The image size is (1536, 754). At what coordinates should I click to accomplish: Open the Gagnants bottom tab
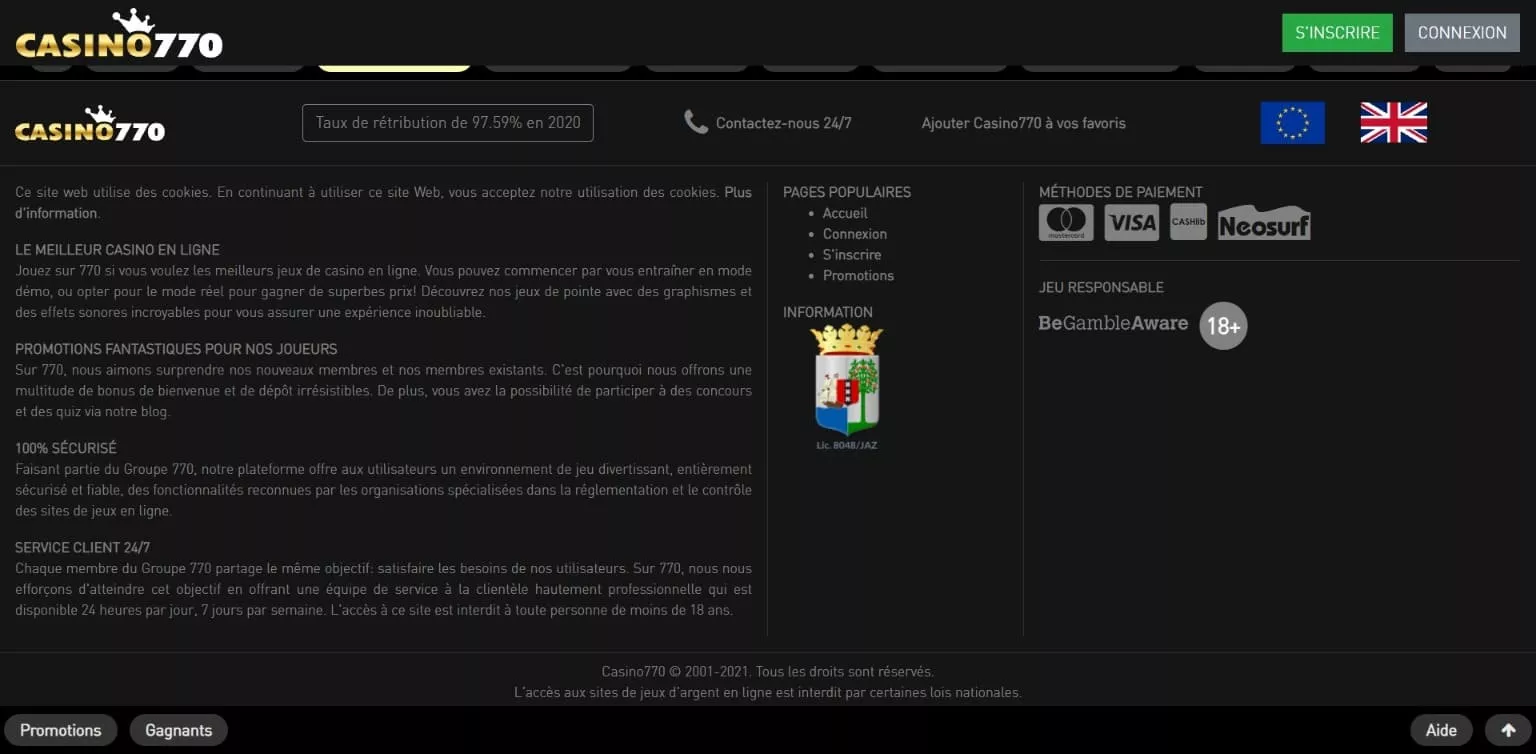178,730
